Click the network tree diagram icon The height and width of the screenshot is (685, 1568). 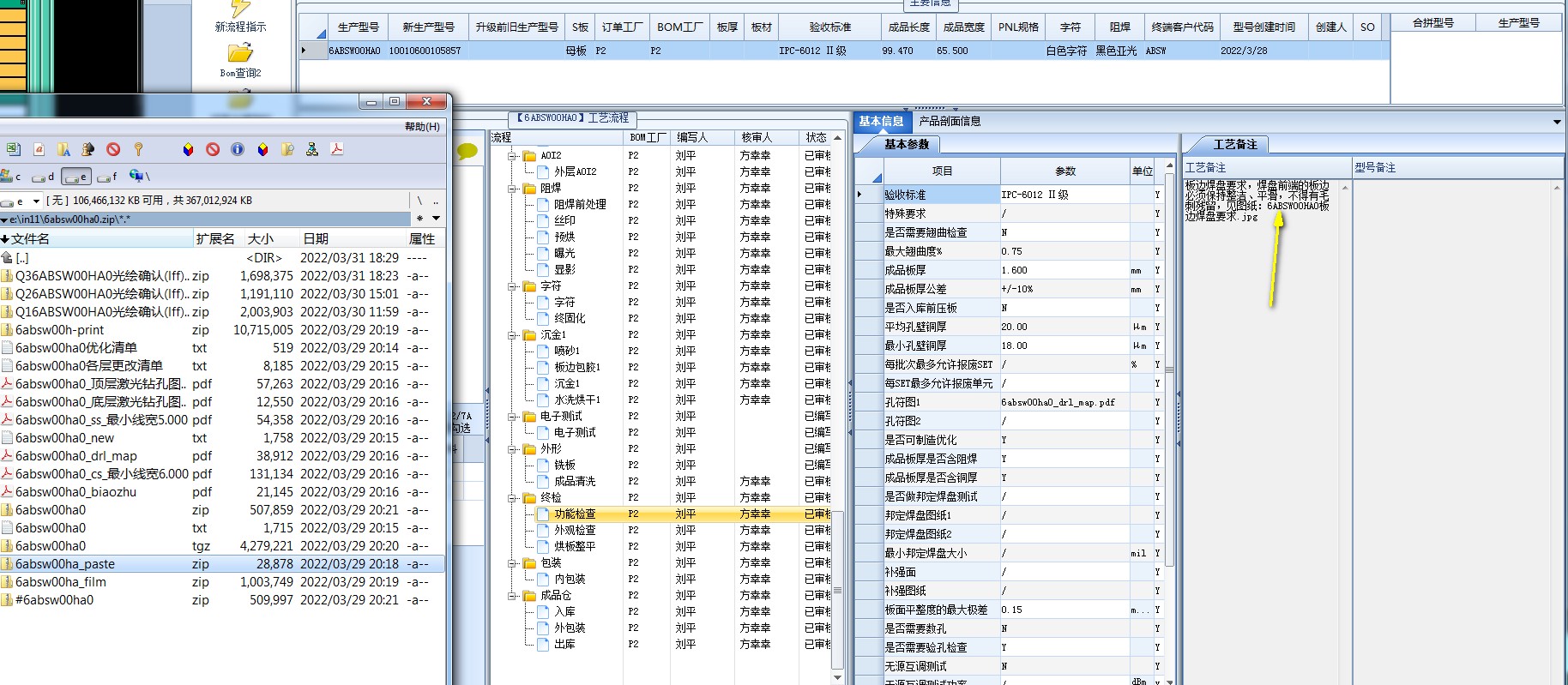click(x=312, y=149)
